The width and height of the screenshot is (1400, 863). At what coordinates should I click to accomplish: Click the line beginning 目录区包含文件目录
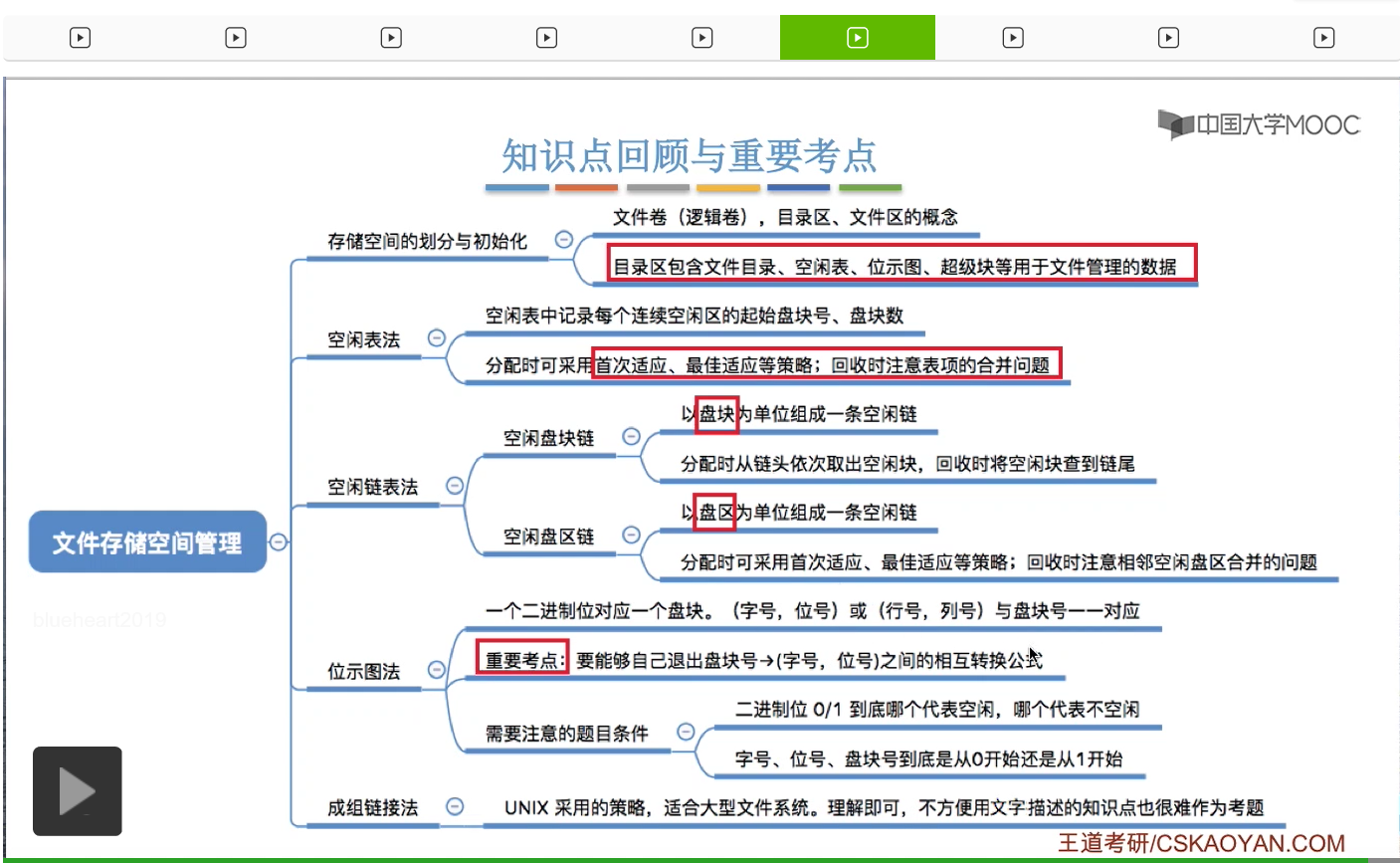coord(895,266)
